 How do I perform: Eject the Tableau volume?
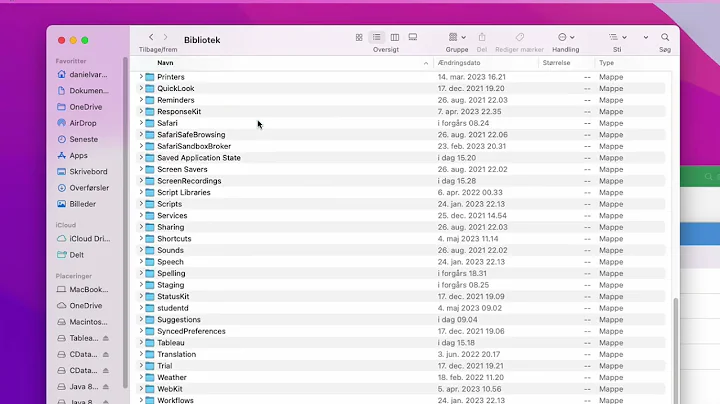pos(106,338)
